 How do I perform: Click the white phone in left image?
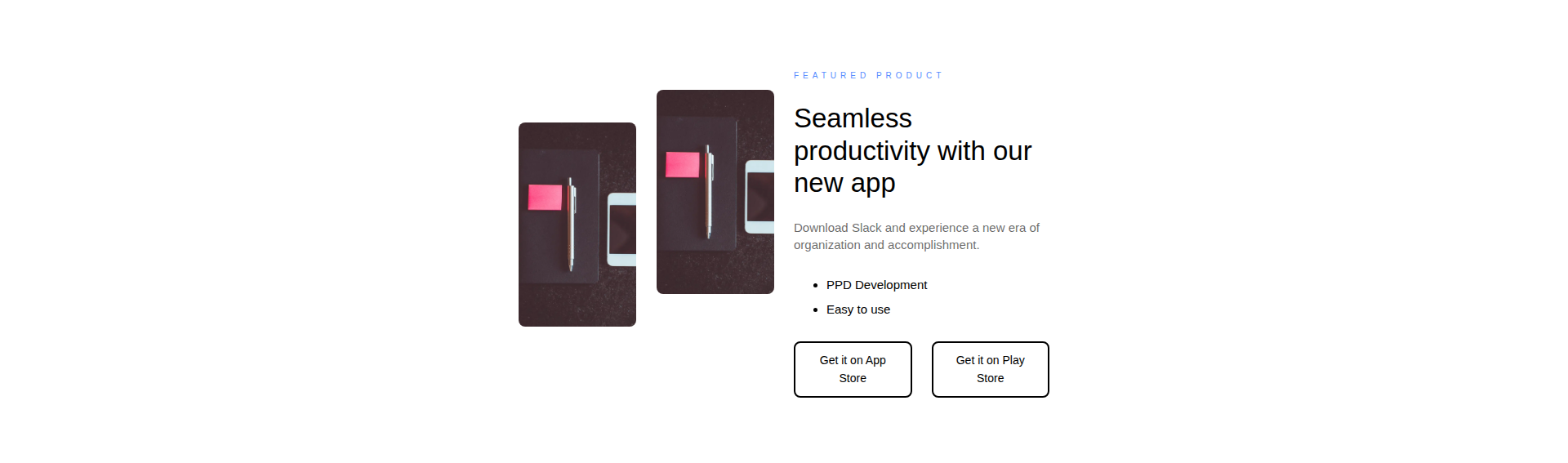[x=621, y=229]
